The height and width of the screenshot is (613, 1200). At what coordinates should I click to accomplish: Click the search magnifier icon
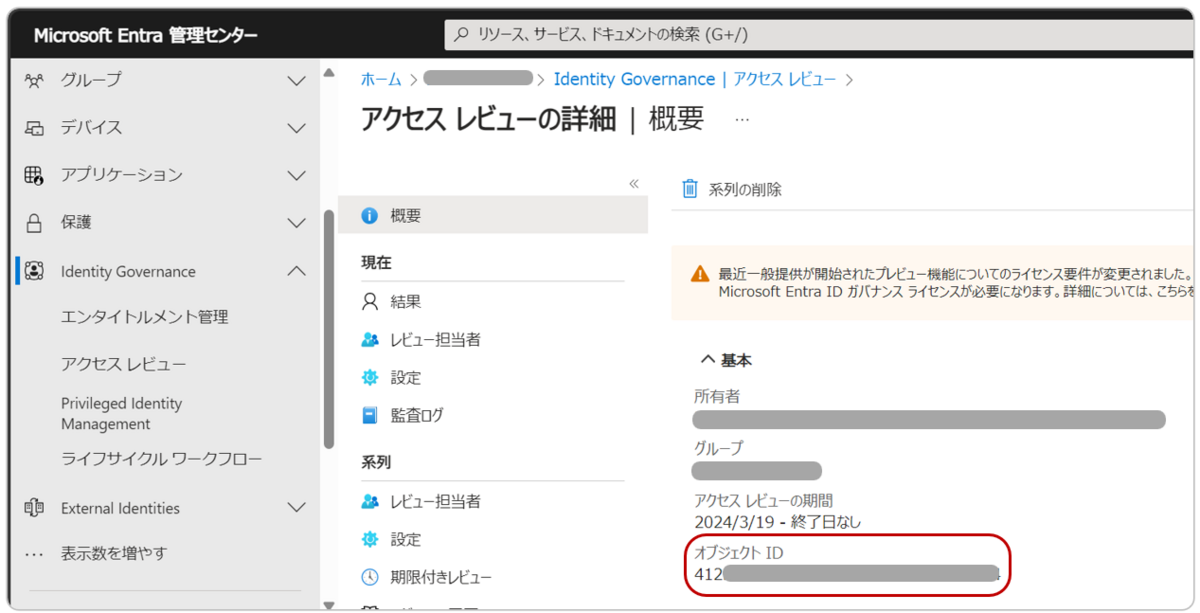(461, 34)
